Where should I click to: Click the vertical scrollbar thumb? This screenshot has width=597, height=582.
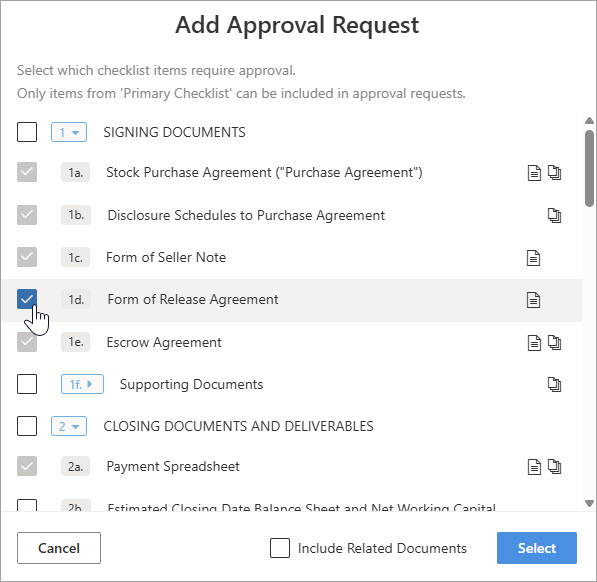[x=589, y=169]
